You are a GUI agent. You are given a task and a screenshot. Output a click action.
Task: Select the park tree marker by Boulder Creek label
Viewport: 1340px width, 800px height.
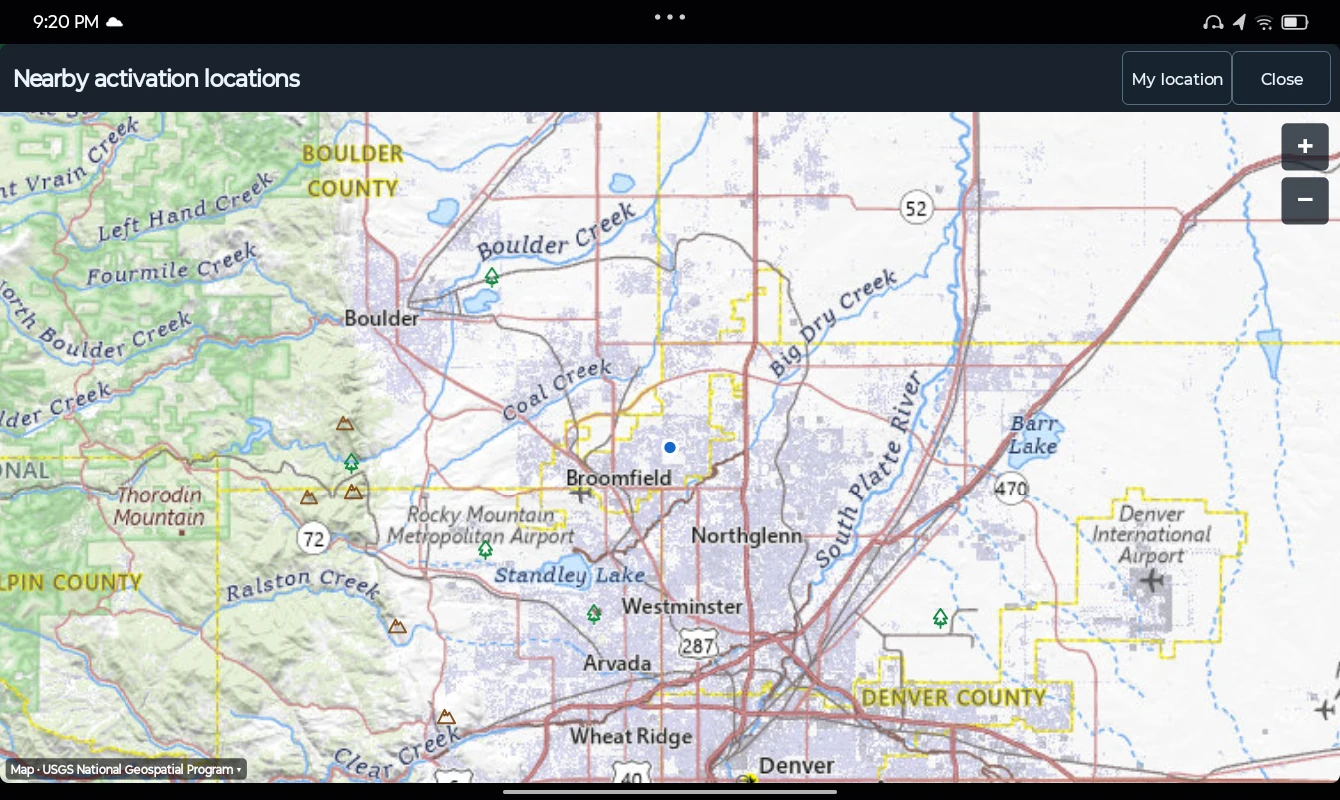(x=491, y=276)
